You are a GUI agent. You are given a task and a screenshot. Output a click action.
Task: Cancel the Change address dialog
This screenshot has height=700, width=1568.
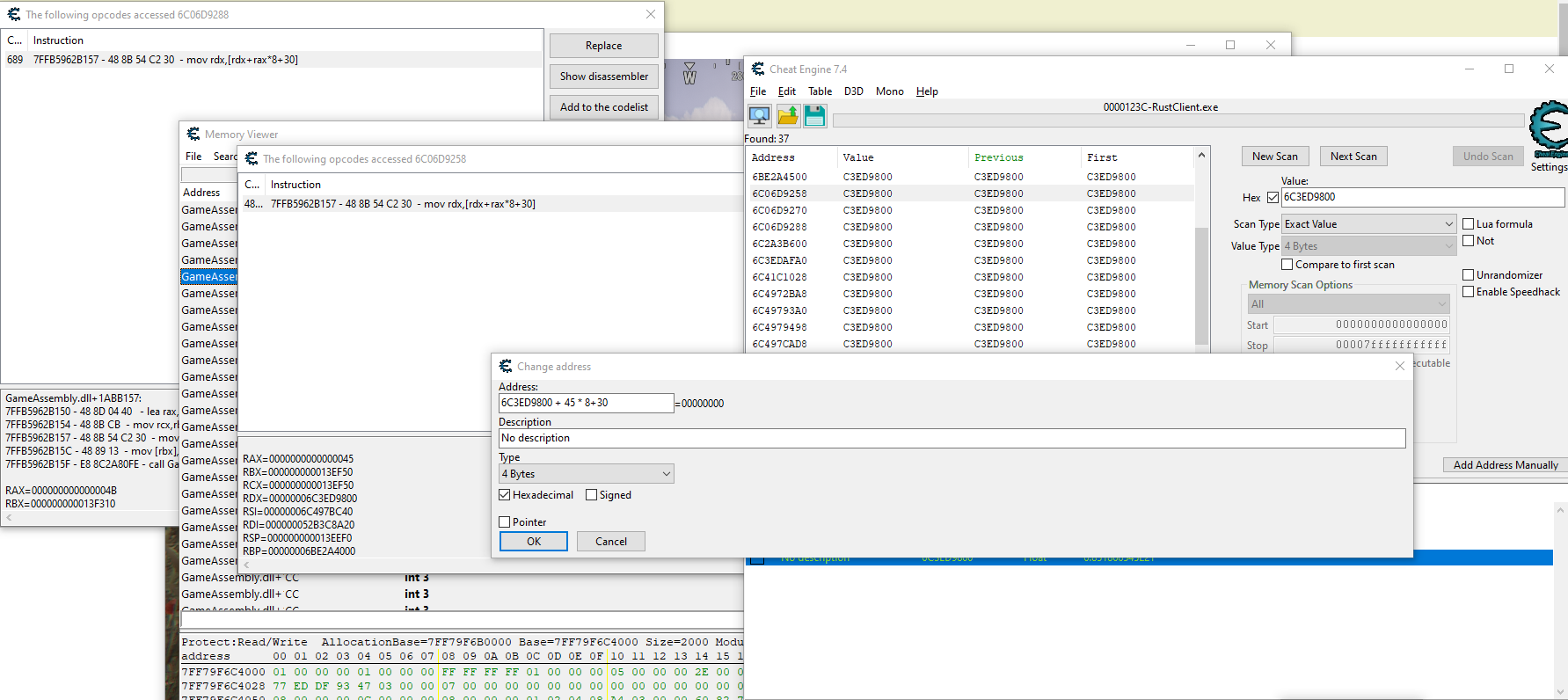611,542
